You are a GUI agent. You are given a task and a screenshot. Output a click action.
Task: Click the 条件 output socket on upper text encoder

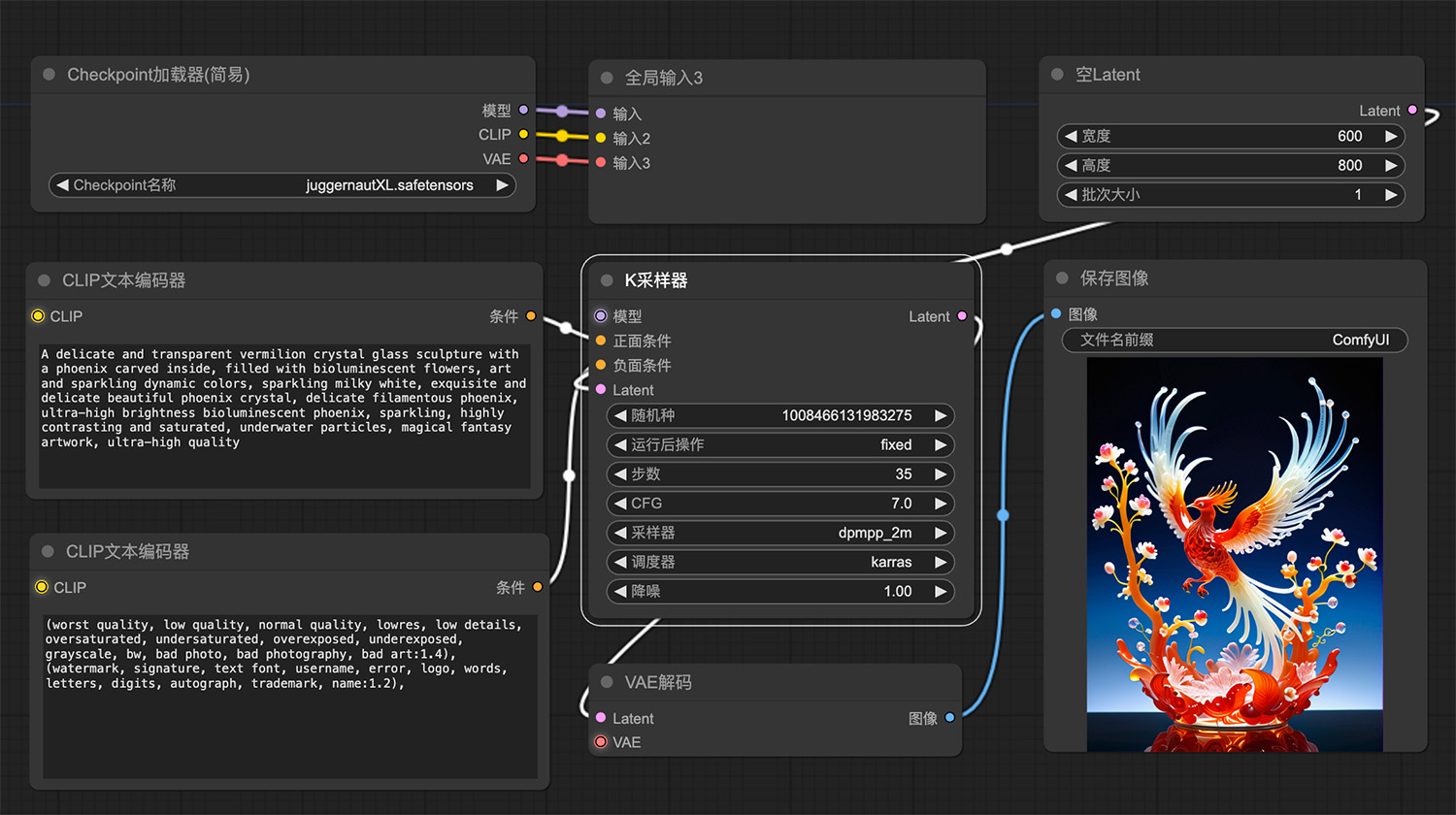click(x=530, y=315)
